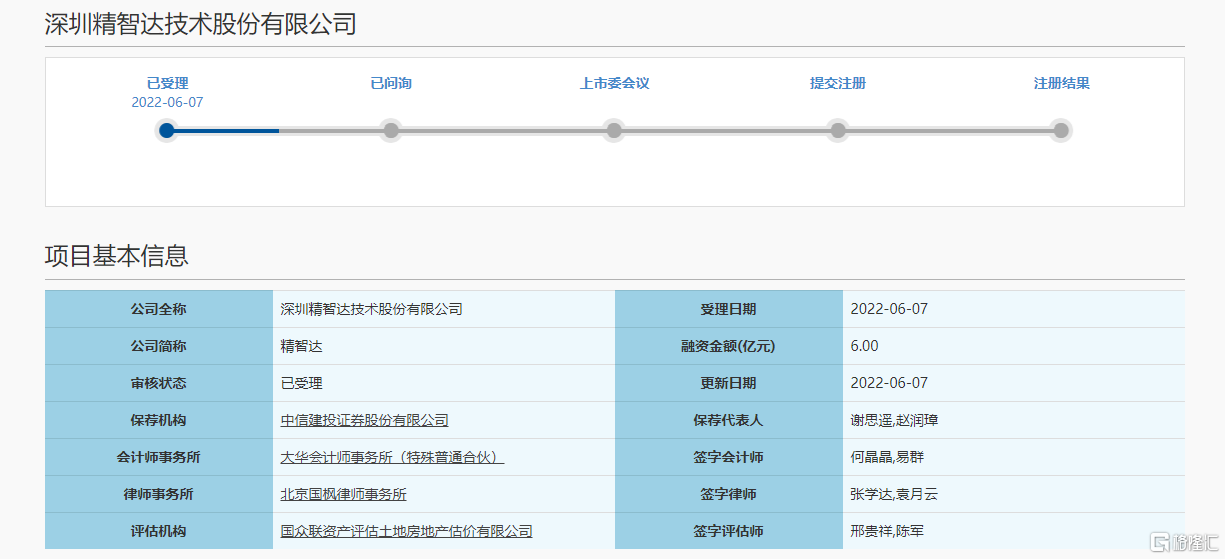This screenshot has width=1225, height=559.
Task: Click the 保荐代表人 header cell
Action: coord(729,421)
